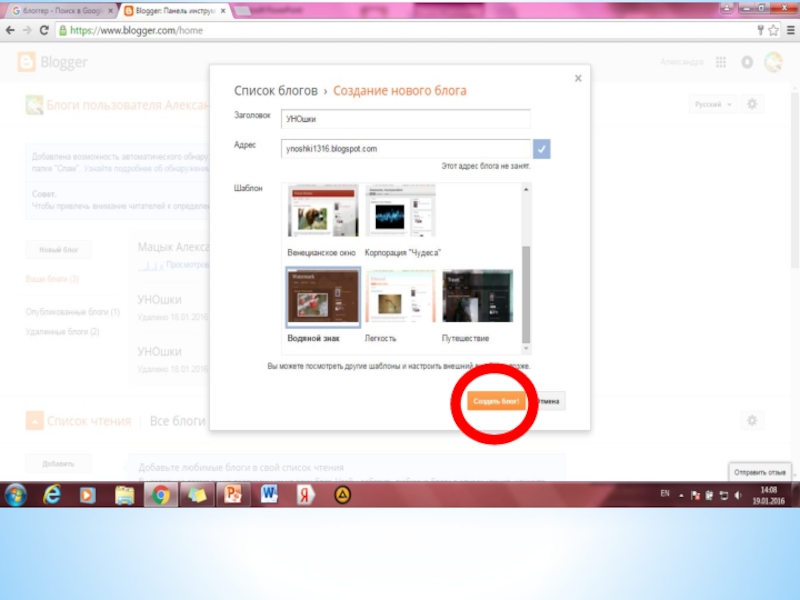The width and height of the screenshot is (800, 600).
Task: Open Удаленные блоги (2) link
Action: click(x=62, y=332)
